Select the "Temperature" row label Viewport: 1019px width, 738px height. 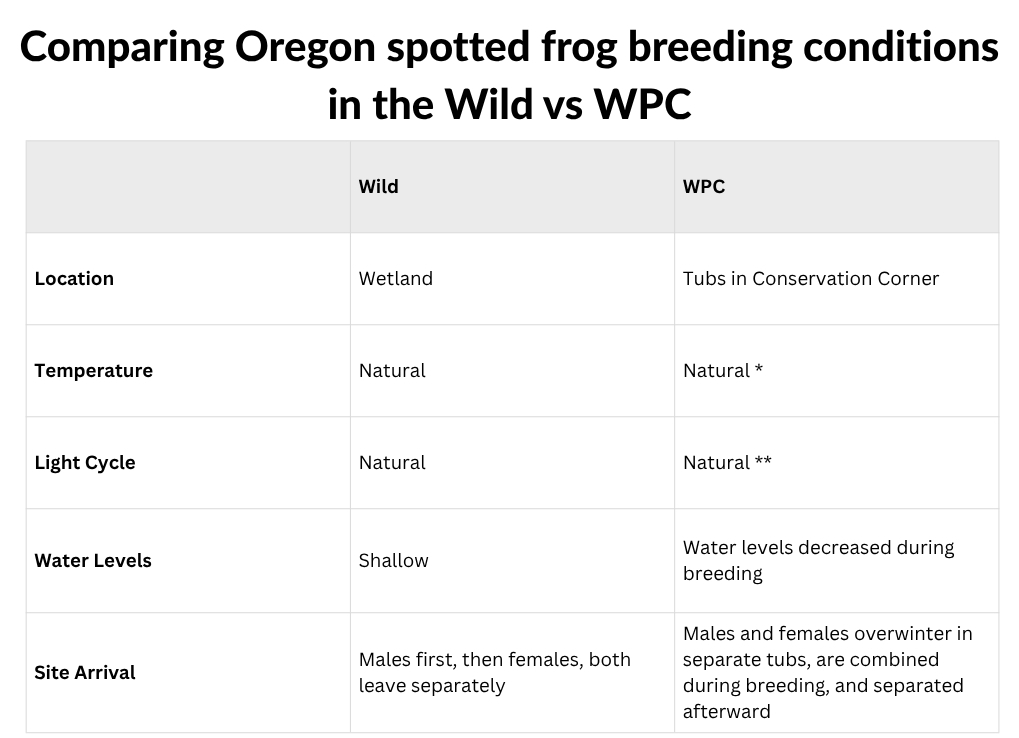coord(93,371)
